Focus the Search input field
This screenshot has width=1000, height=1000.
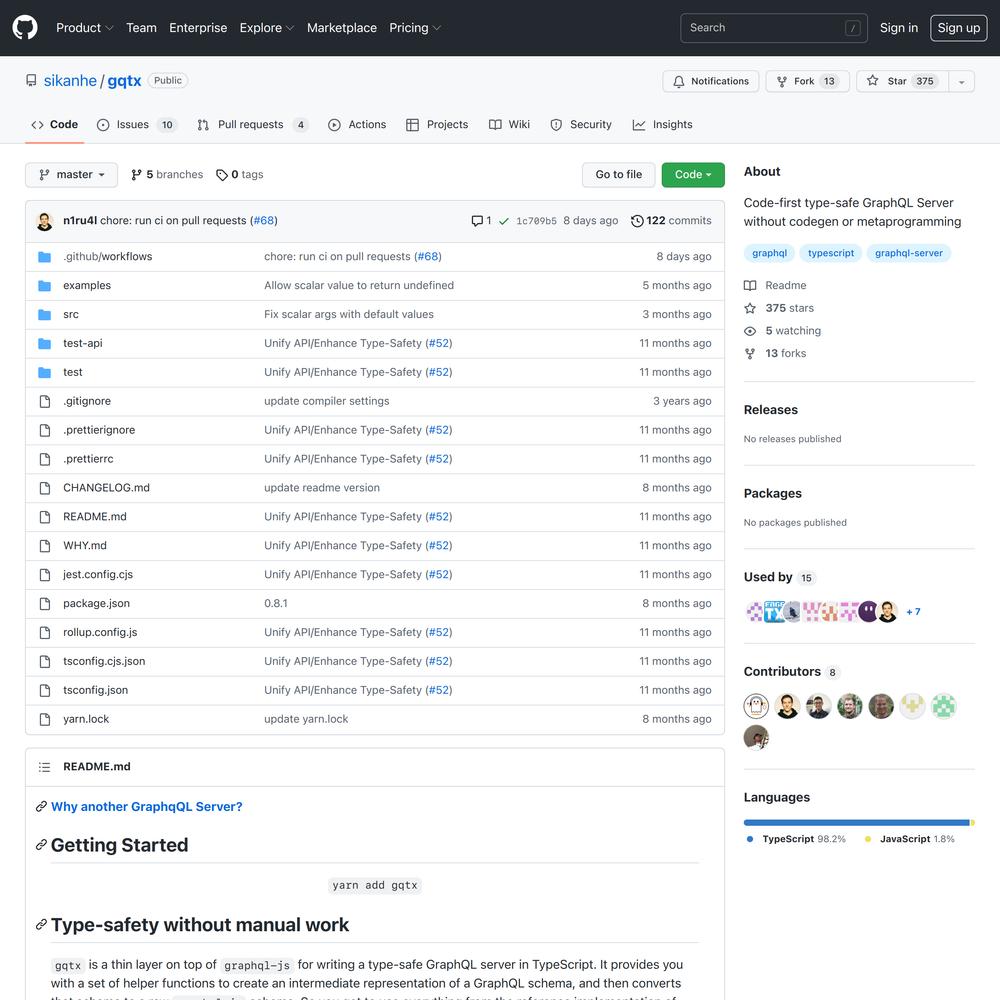coord(774,28)
